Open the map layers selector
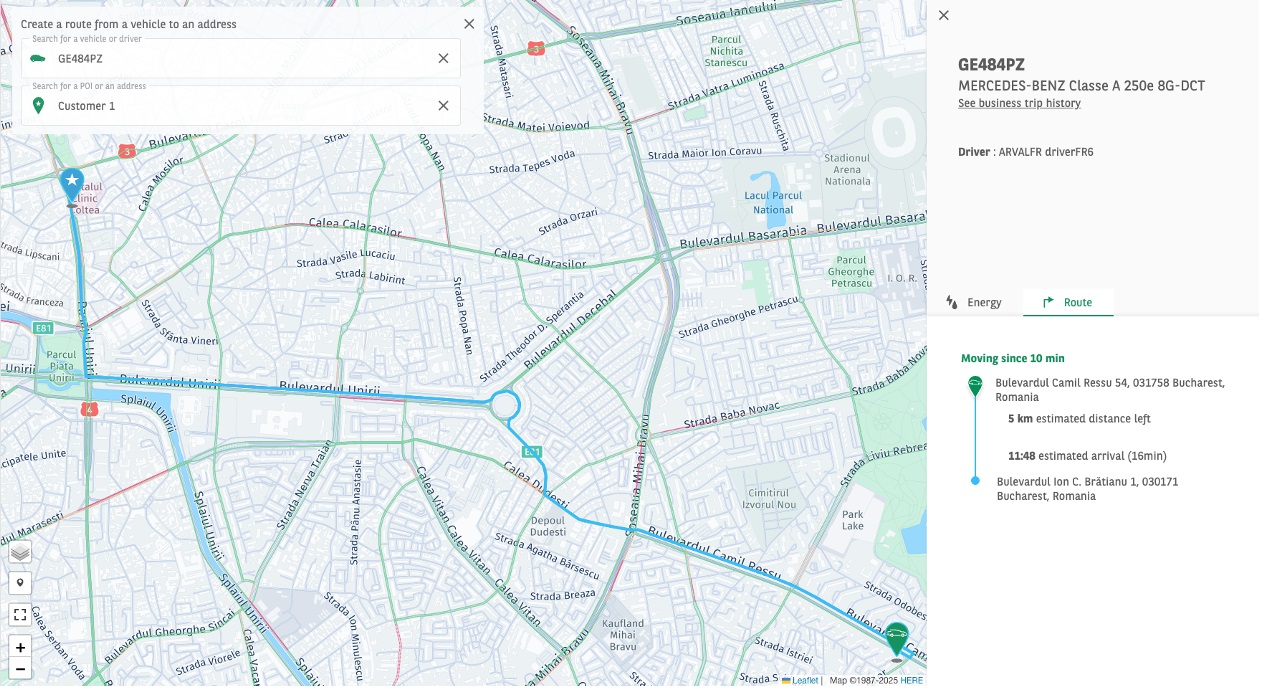The image size is (1261, 688). [20, 551]
